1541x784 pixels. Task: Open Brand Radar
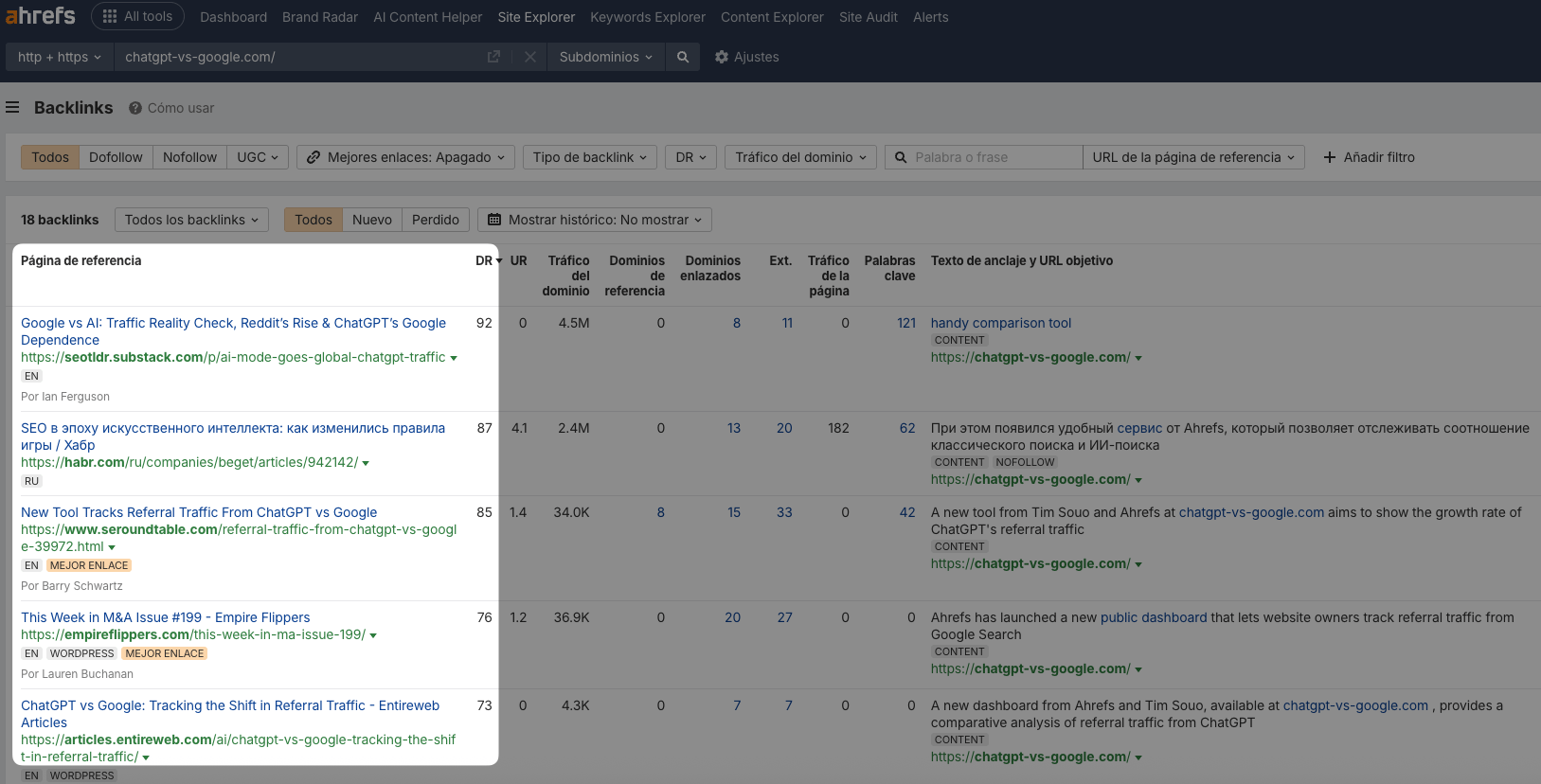coord(320,17)
